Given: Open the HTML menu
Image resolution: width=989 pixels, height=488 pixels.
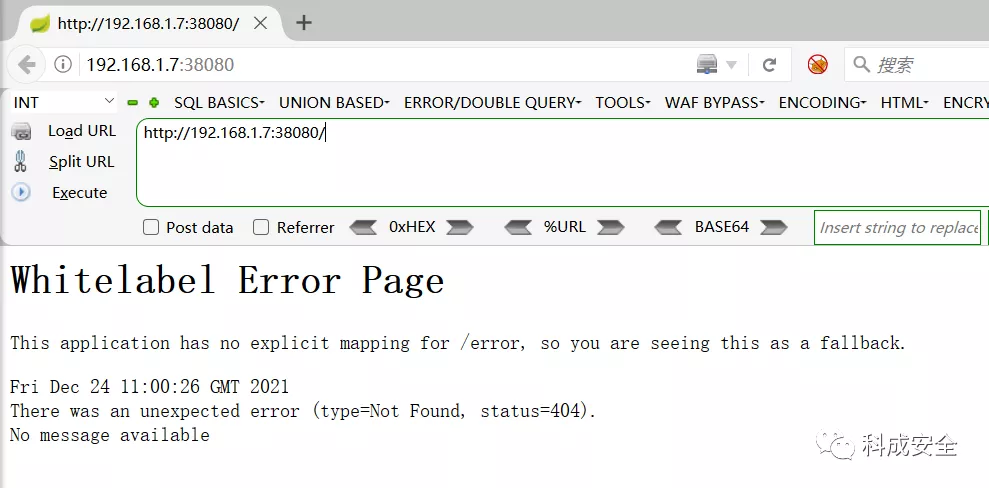Looking at the screenshot, I should tap(904, 103).
